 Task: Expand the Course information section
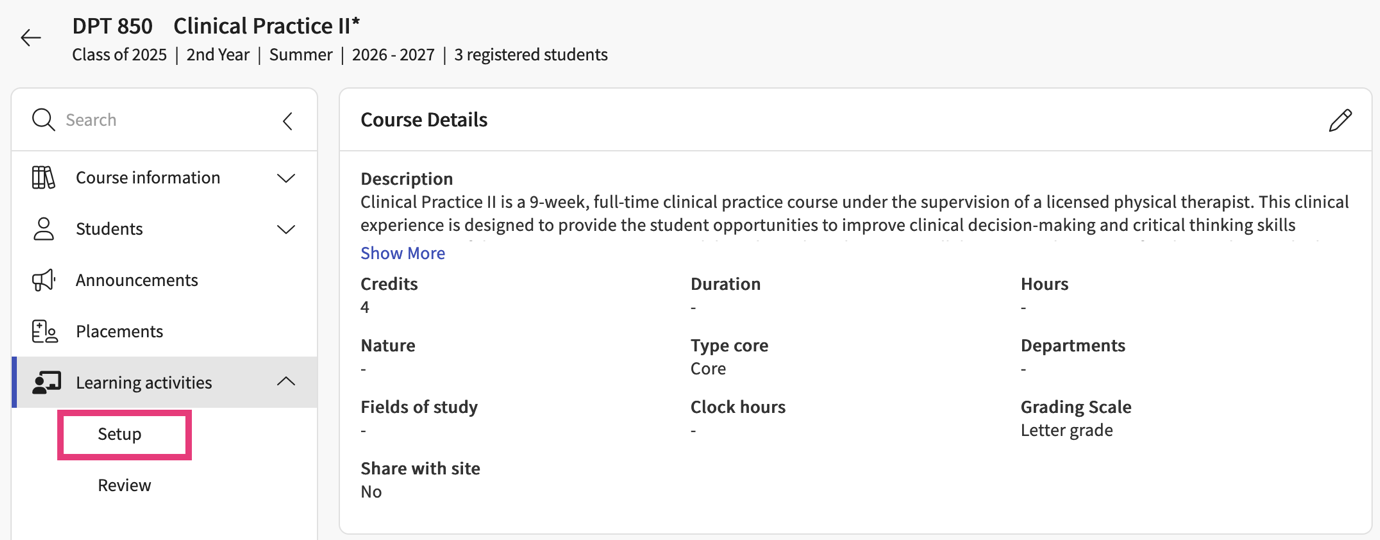point(286,178)
